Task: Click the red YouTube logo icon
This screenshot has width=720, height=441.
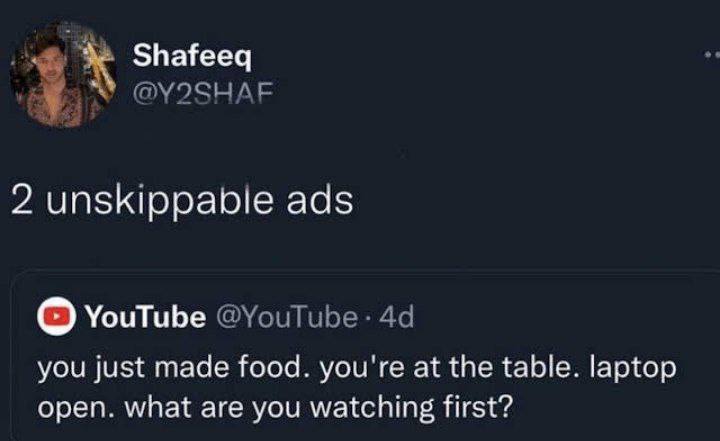Action: (55, 317)
